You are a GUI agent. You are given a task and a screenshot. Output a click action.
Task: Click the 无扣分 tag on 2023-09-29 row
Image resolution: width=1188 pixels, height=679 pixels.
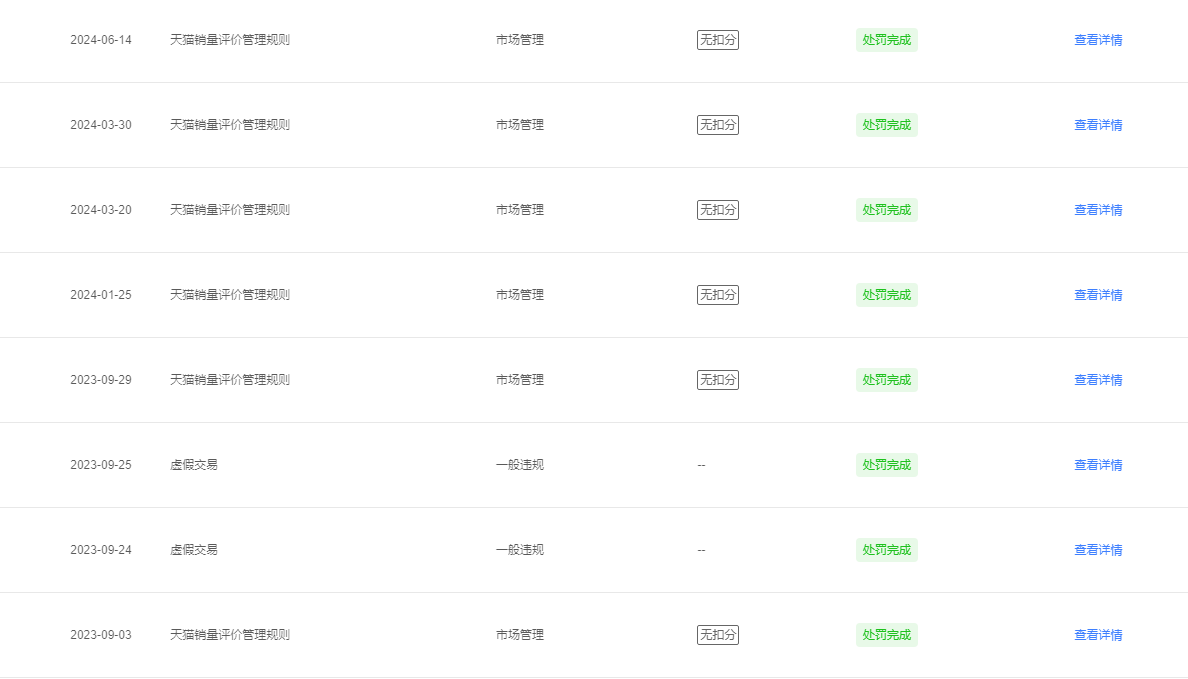(717, 380)
